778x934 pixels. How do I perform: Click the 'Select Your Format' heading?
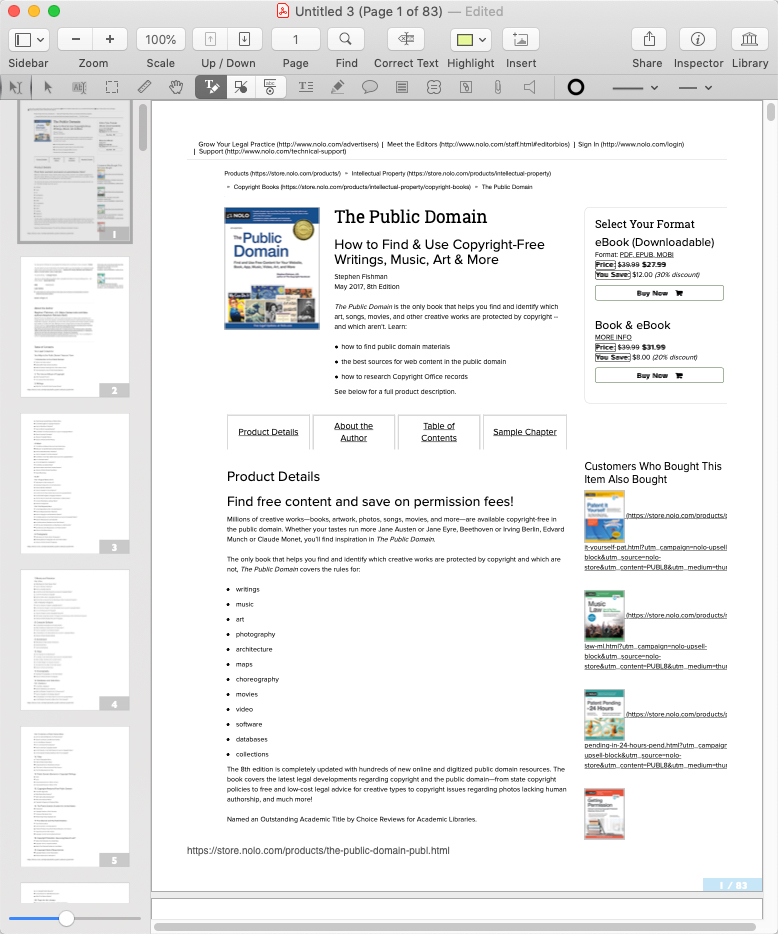[645, 224]
